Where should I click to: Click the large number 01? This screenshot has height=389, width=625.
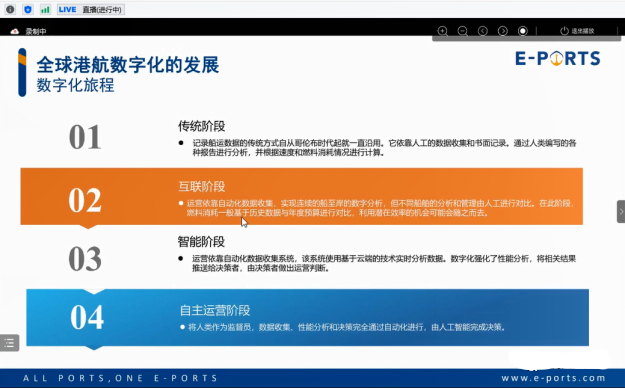point(85,137)
